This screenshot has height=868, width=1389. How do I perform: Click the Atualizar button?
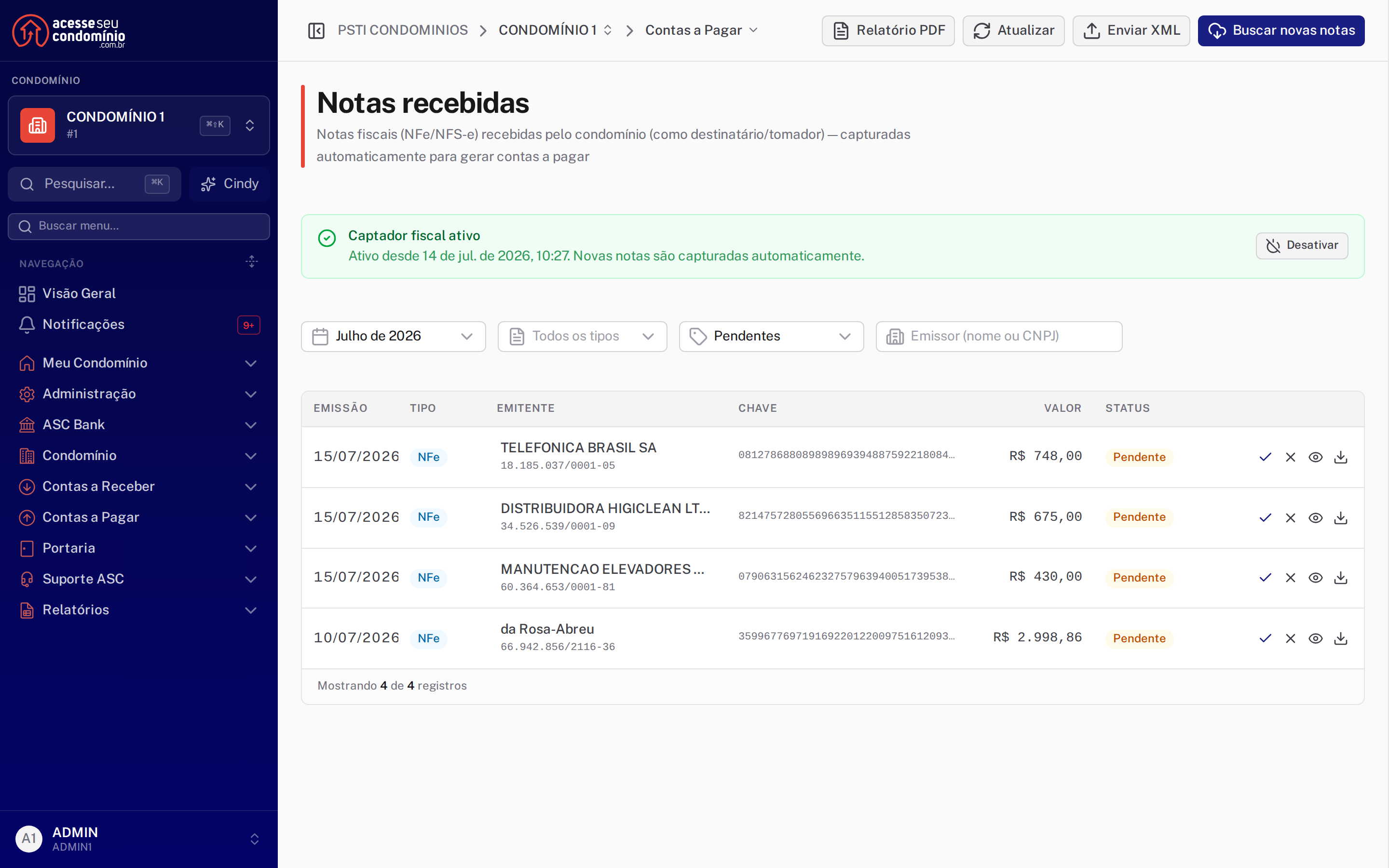(x=1013, y=30)
